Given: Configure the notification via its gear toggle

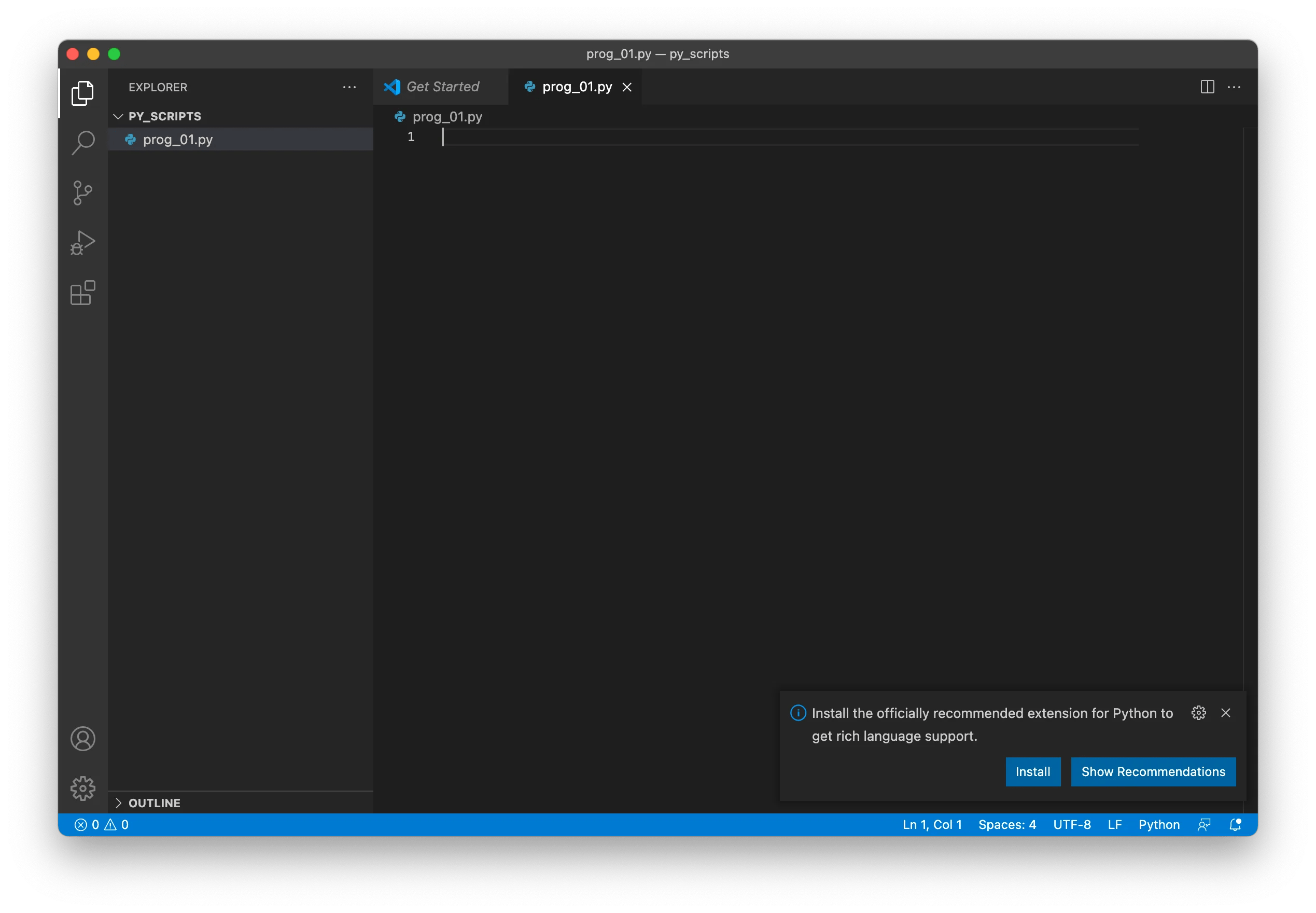Looking at the screenshot, I should (x=1198, y=713).
